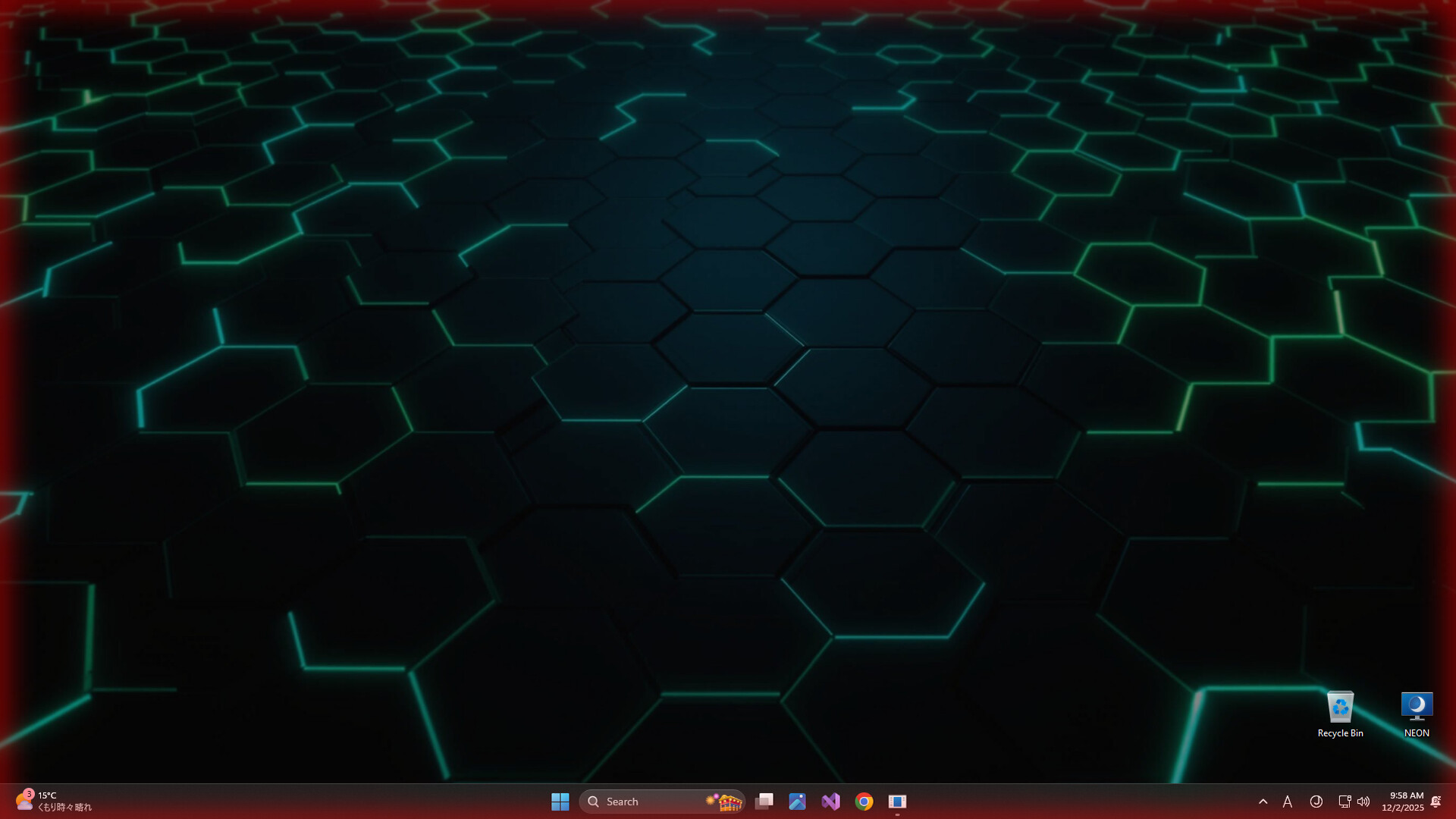Click inside the Search box
Viewport: 1456px width, 819px height.
(x=645, y=802)
